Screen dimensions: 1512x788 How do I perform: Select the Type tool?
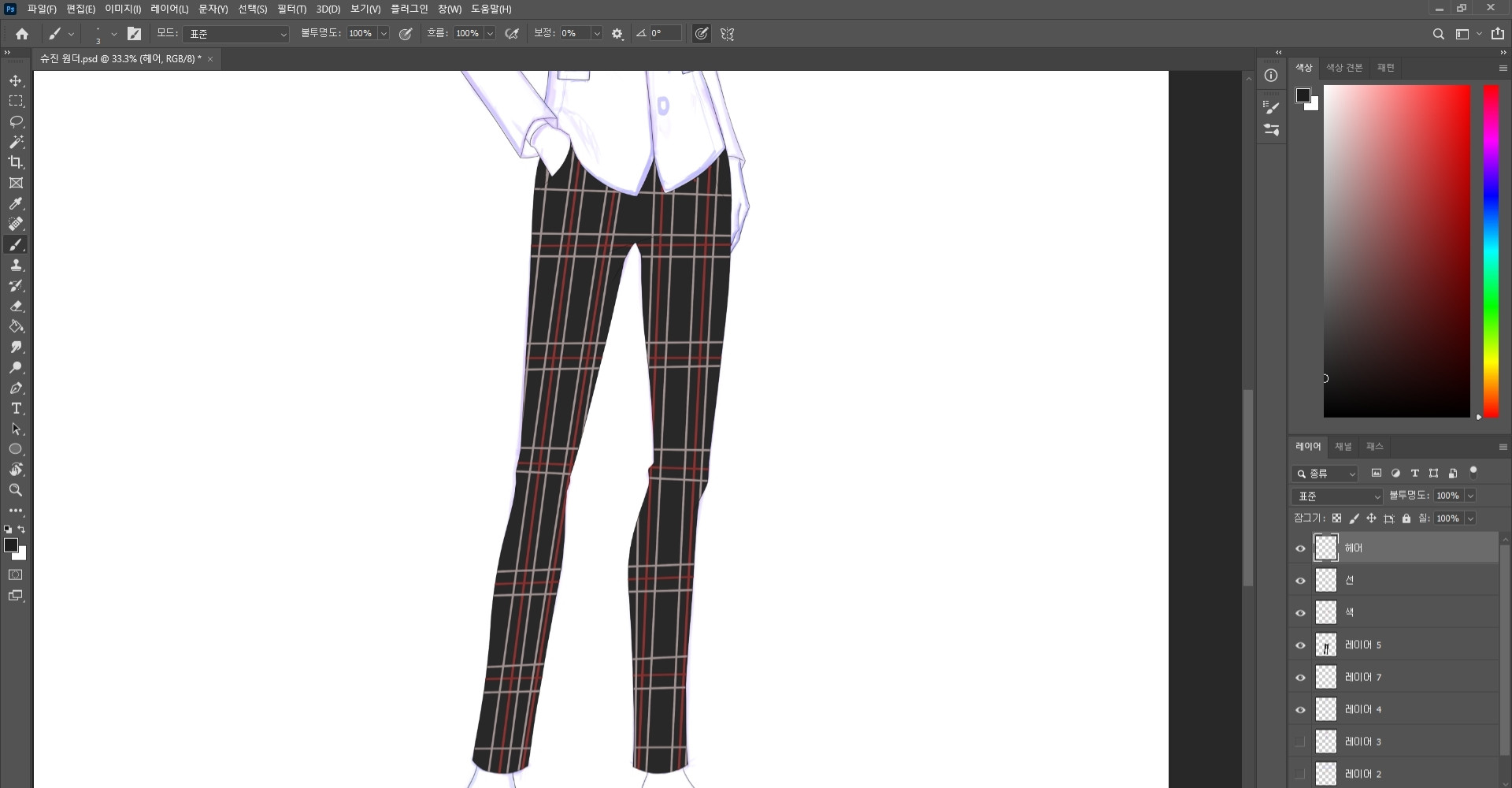coord(16,408)
